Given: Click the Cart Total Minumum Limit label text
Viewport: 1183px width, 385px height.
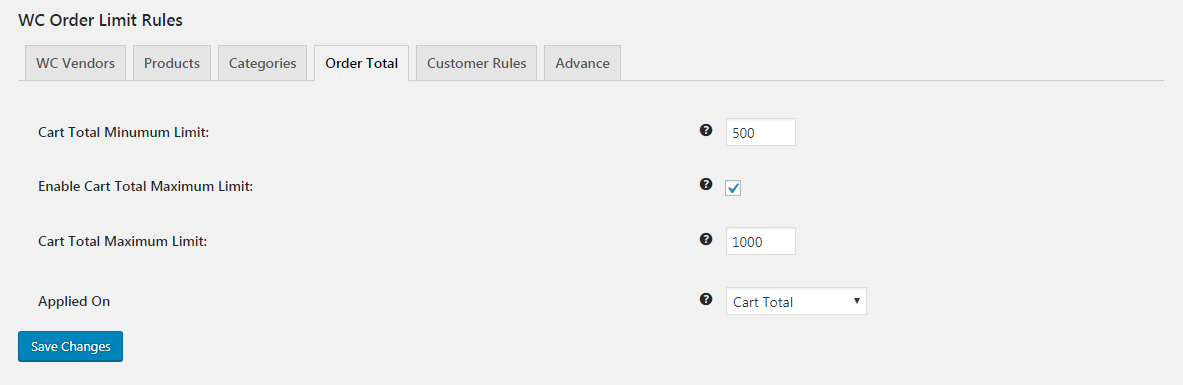Looking at the screenshot, I should pyautogui.click(x=123, y=132).
